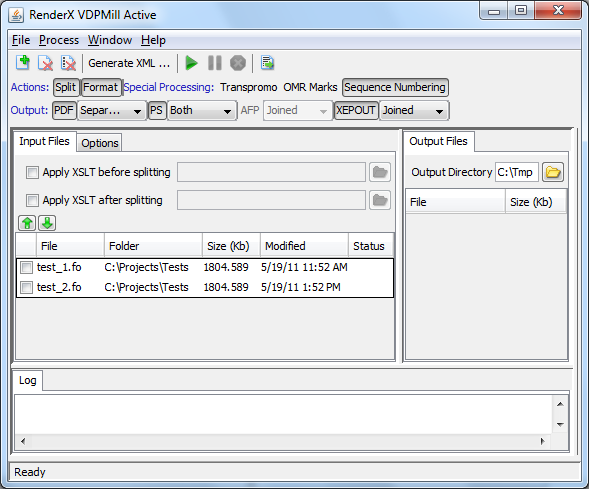Start processing with the green play button
589x489 pixels.
point(192,63)
